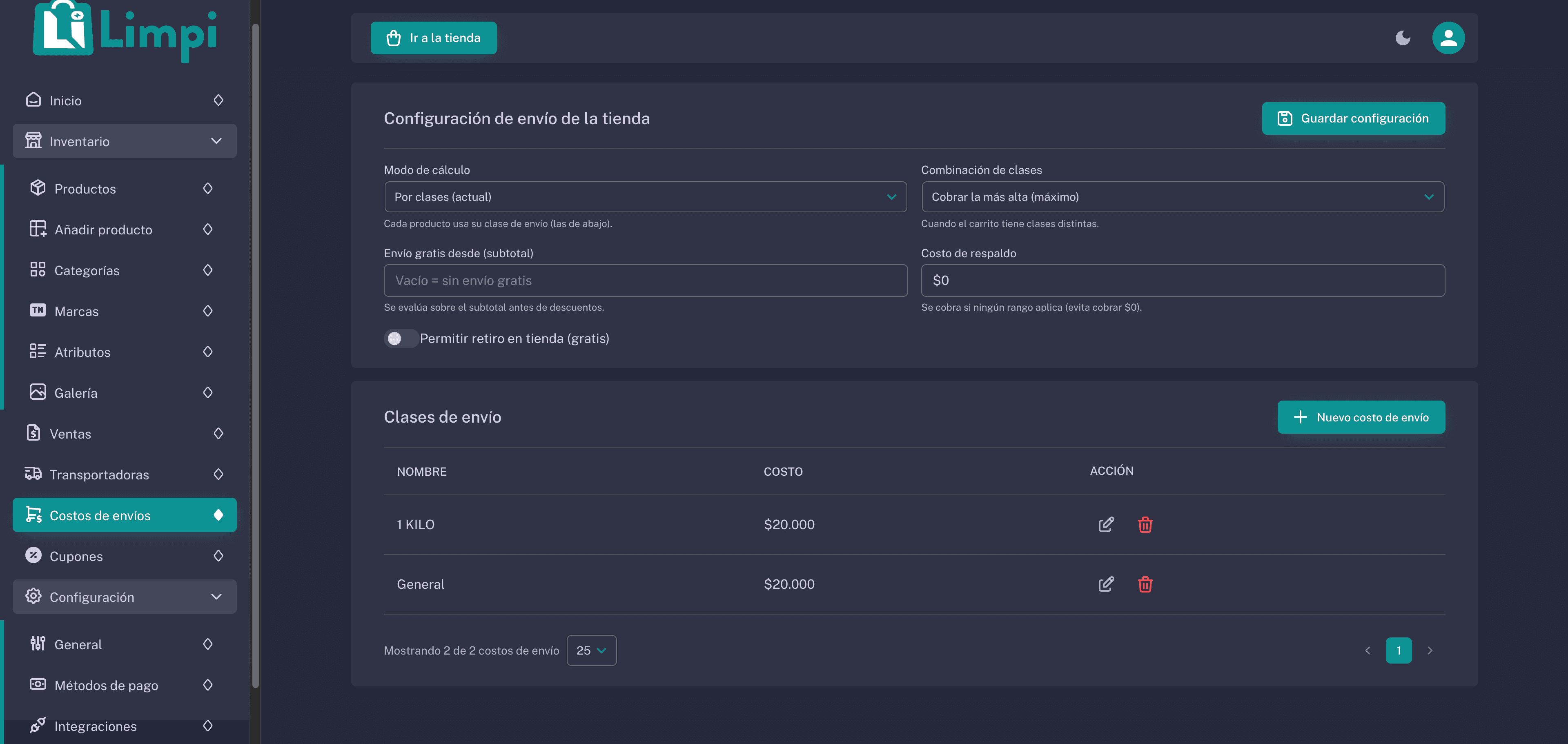1568x744 pixels.
Task: Collapse the Inventario section
Action: [x=124, y=141]
